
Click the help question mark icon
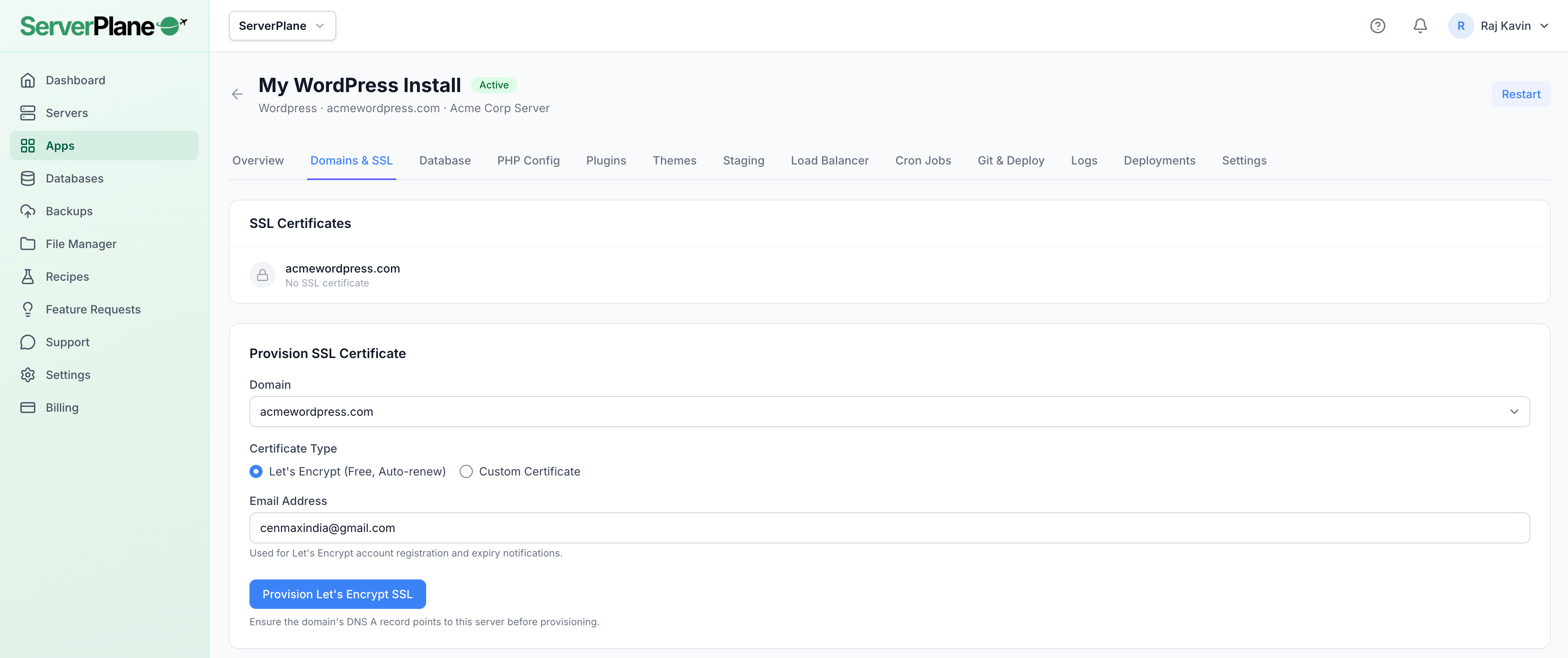pyautogui.click(x=1377, y=26)
